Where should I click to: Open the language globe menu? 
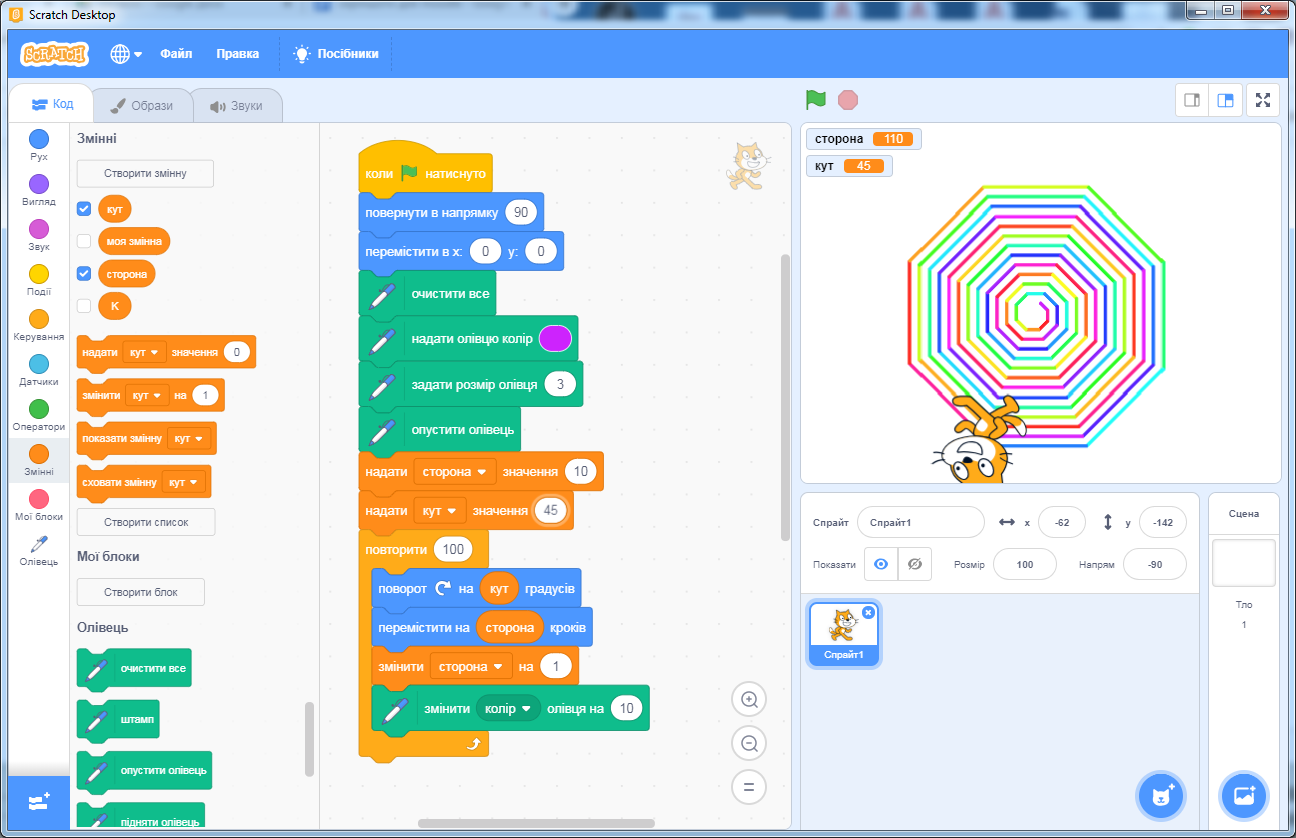click(126, 54)
